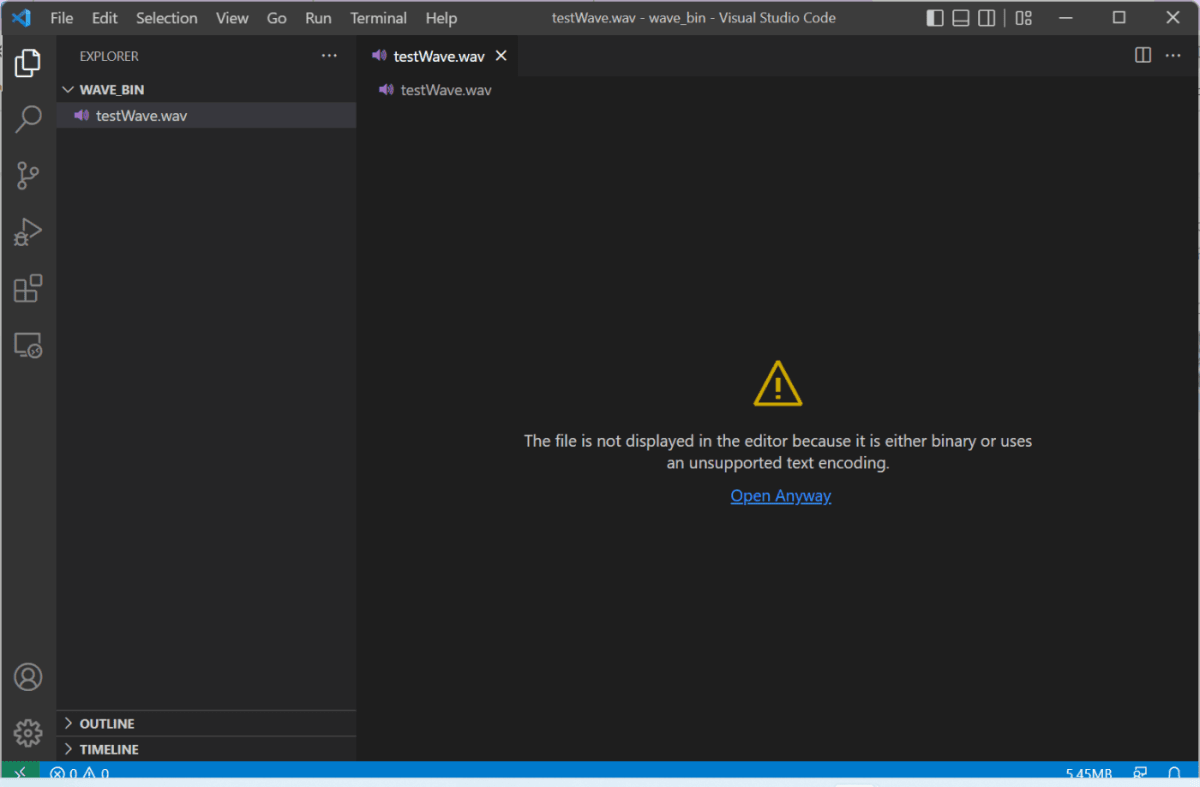
Task: Open the Remote Explorer view
Action: 28,346
